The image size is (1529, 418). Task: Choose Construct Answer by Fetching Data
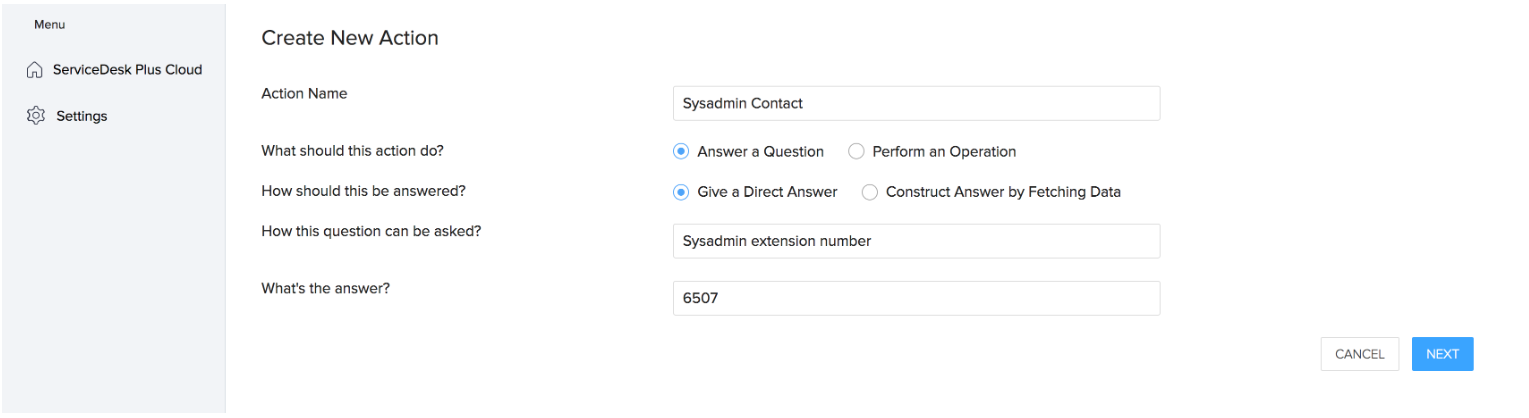tap(870, 192)
